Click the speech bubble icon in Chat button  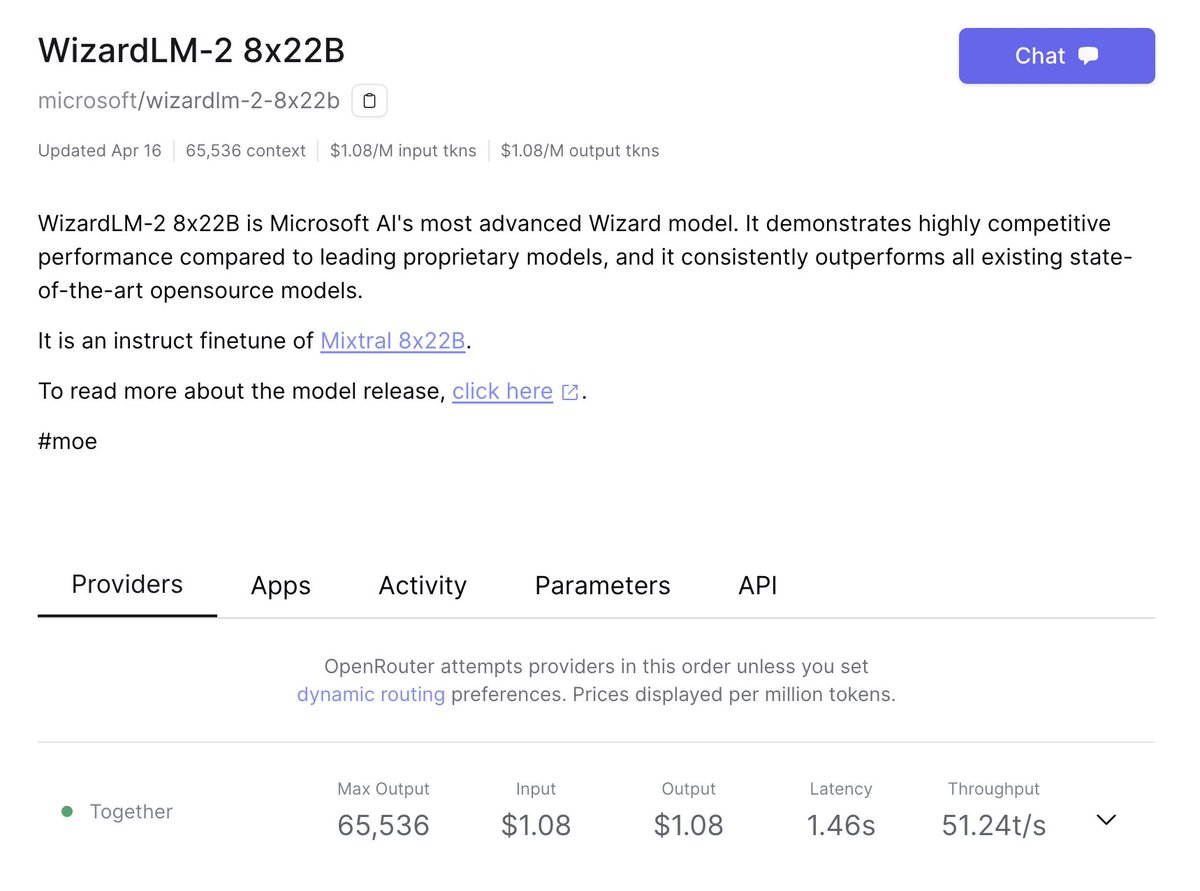[1089, 56]
